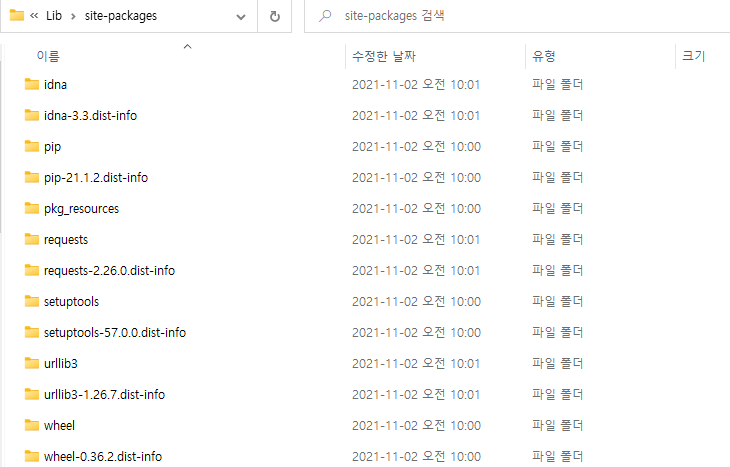This screenshot has width=730, height=467.
Task: Click 파일 폴더 type in pkg_resources row
Action: point(557,209)
